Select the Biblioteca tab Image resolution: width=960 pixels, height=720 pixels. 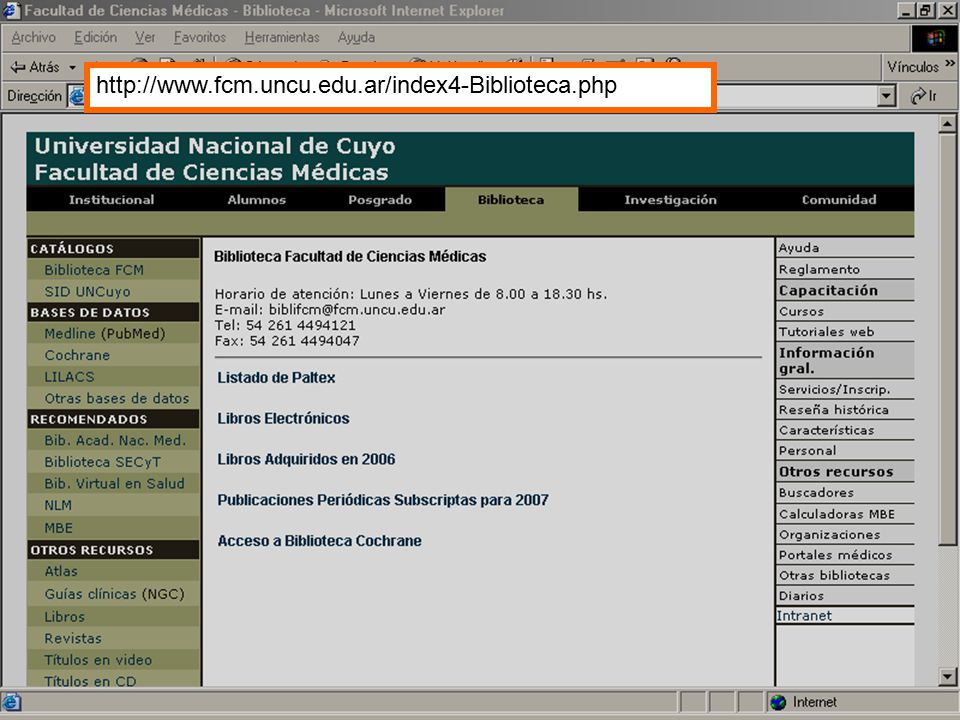pos(511,200)
